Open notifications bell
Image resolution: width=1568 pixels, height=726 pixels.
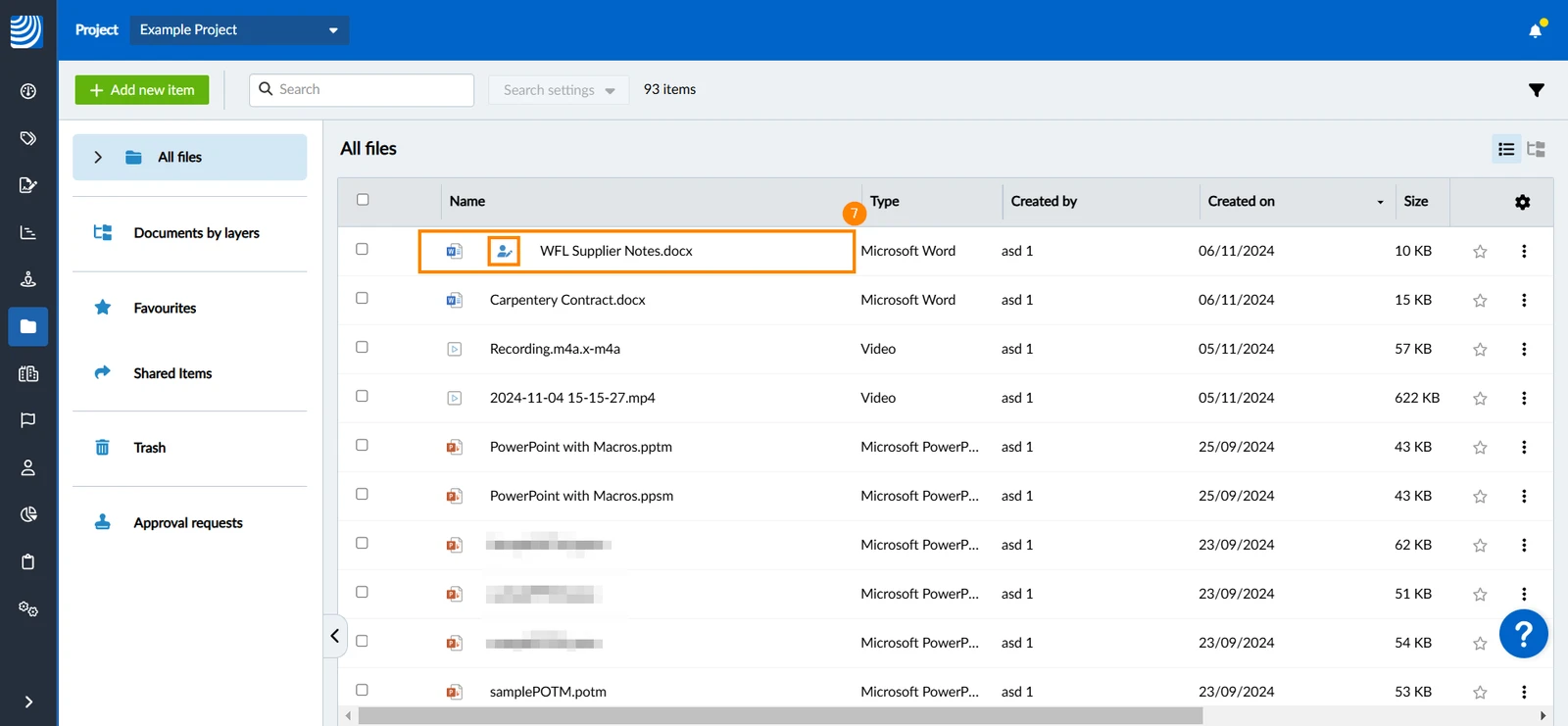(x=1536, y=30)
